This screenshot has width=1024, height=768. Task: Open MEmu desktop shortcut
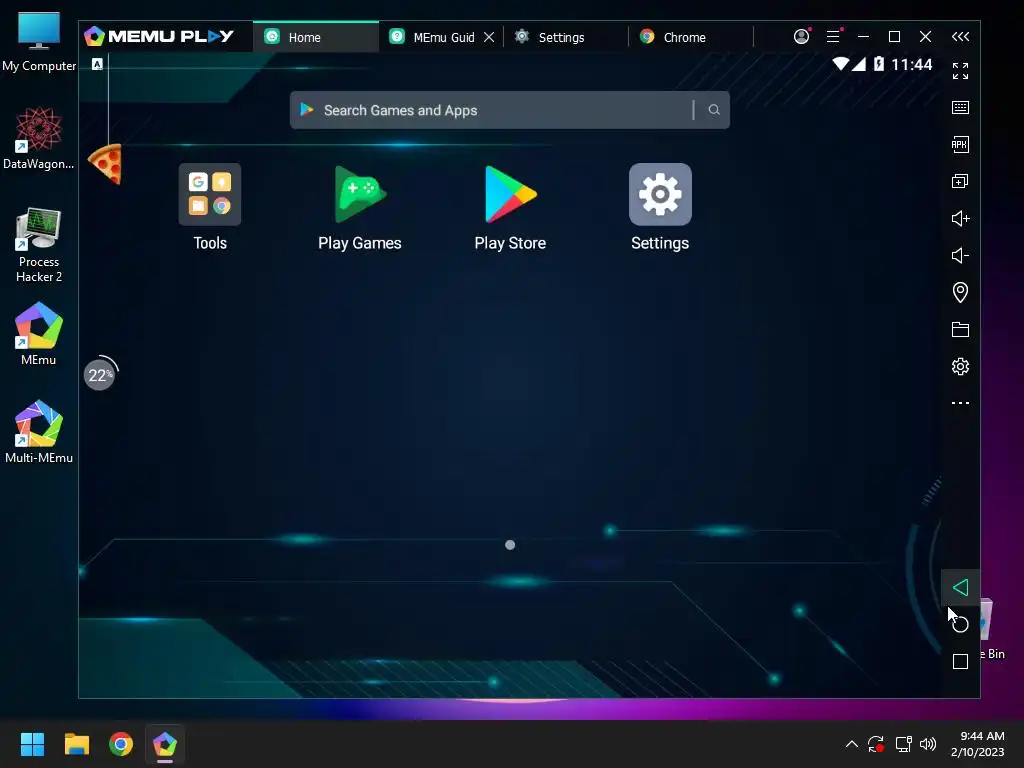39,334
